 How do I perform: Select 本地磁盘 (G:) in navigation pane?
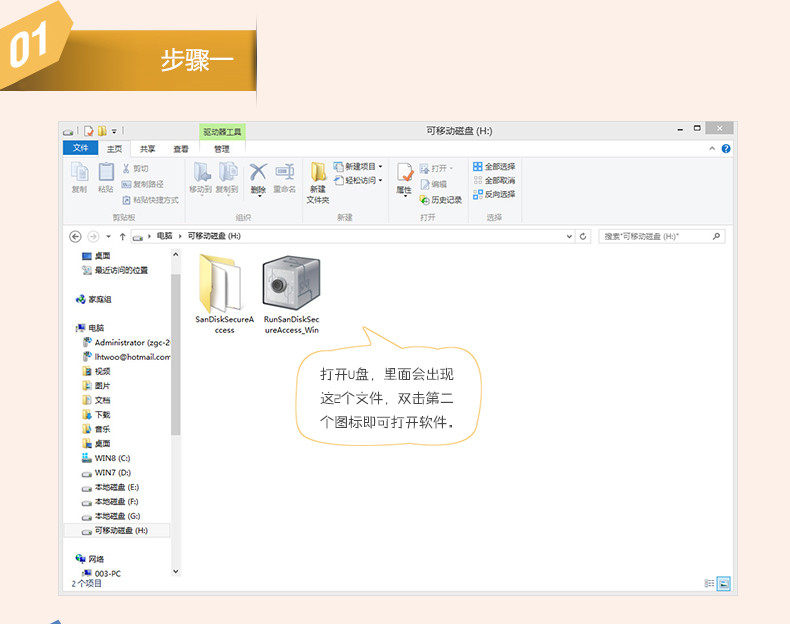click(x=111, y=516)
